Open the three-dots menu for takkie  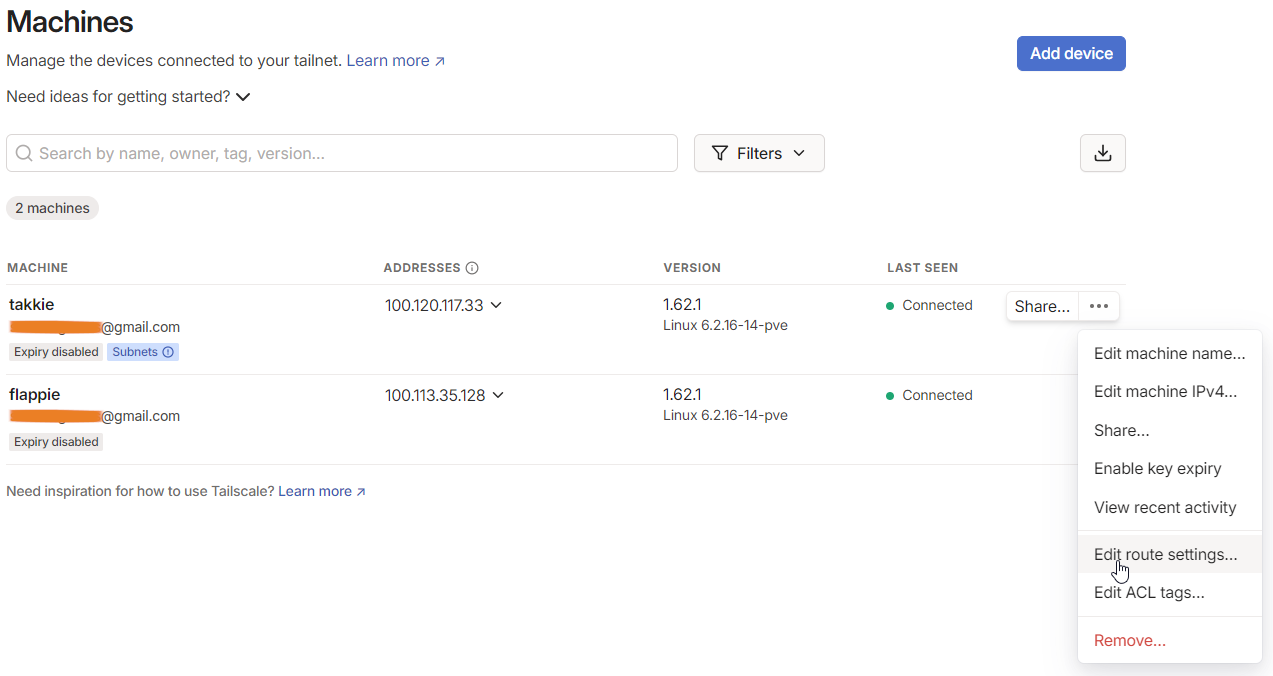[x=1099, y=306]
